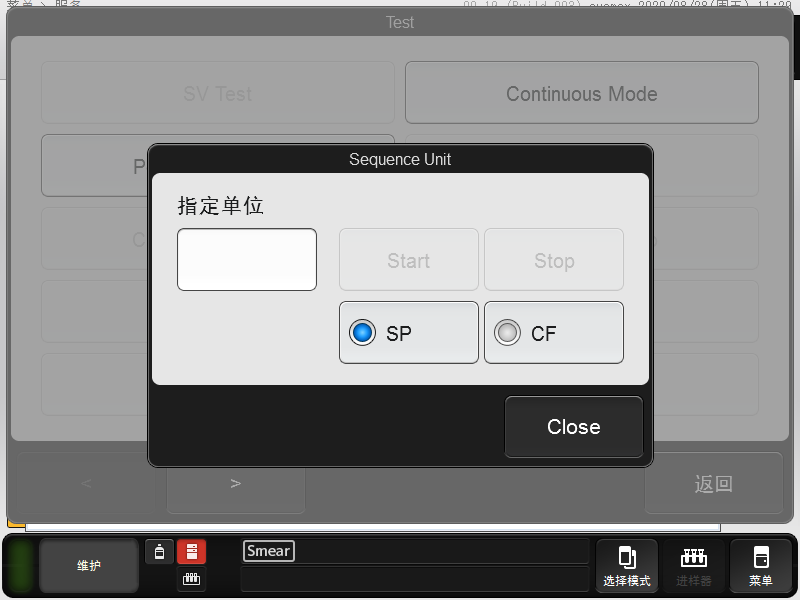Viewport: 800px width, 600px height.
Task: Click the reagent bottle icon
Action: (x=159, y=552)
